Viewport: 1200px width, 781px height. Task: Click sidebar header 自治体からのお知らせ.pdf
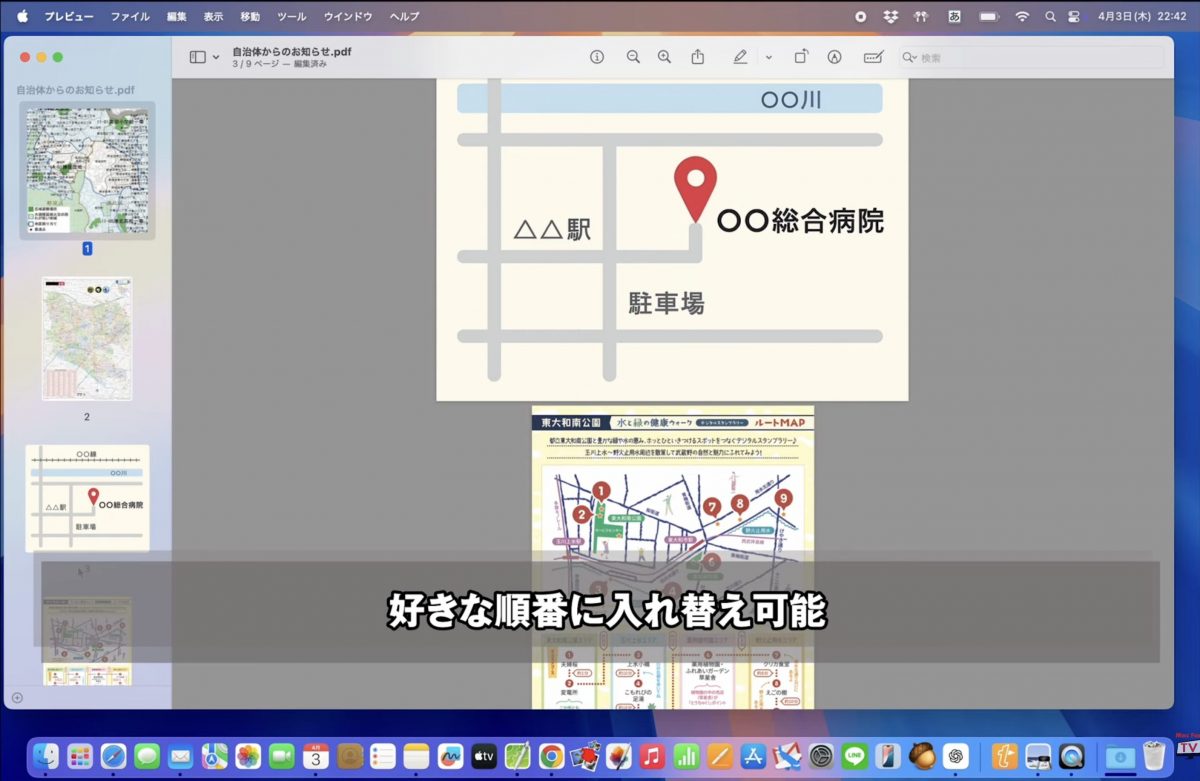(x=75, y=90)
